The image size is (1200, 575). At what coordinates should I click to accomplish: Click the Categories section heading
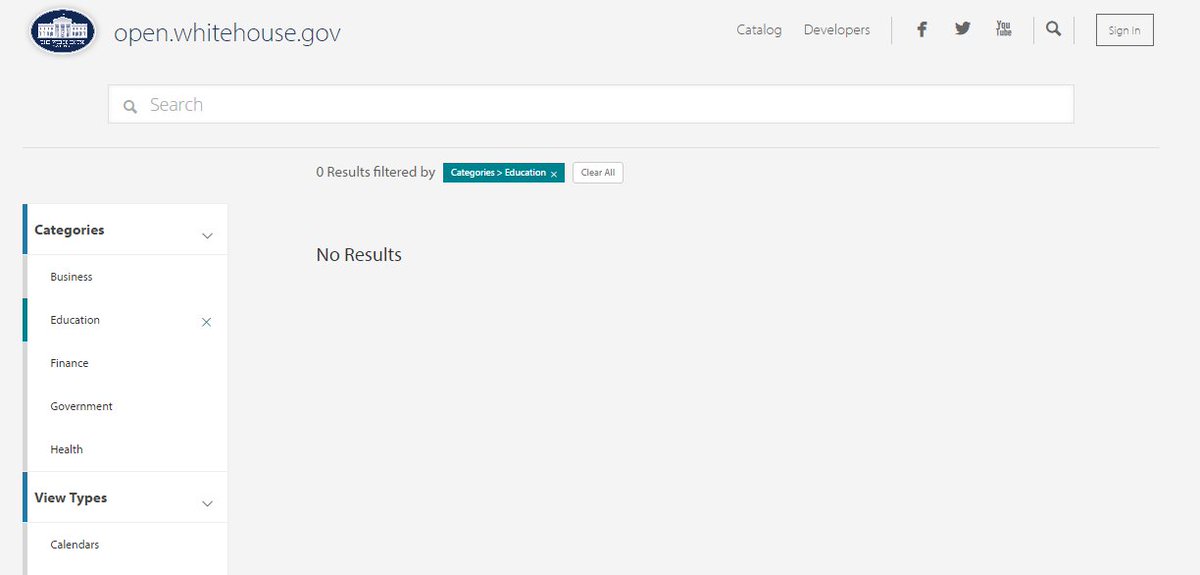pos(69,230)
